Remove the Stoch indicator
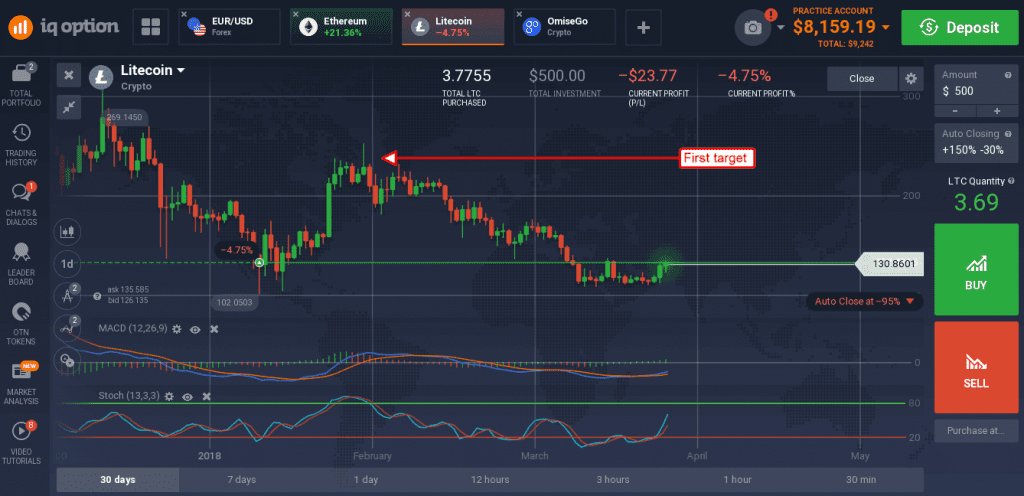Image resolution: width=1024 pixels, height=496 pixels. coord(206,396)
